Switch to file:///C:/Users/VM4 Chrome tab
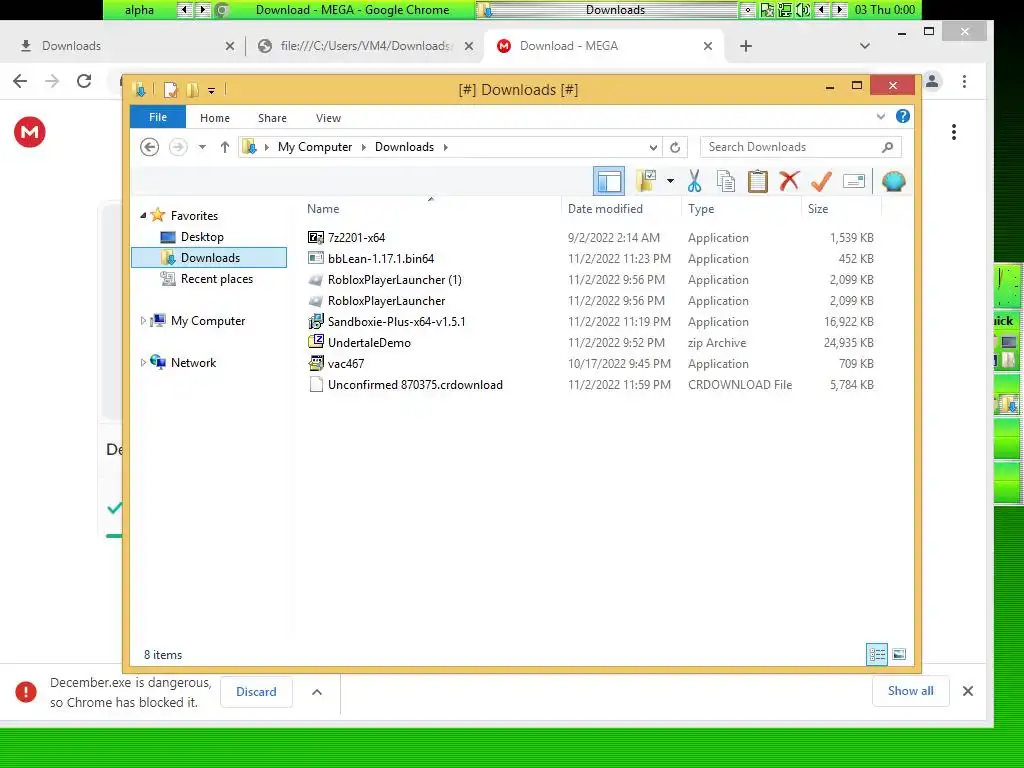The width and height of the screenshot is (1024, 768). point(364,46)
